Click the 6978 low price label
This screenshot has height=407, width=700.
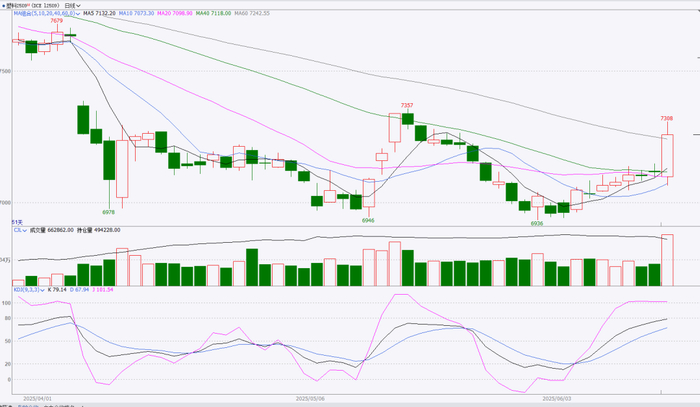coord(108,212)
